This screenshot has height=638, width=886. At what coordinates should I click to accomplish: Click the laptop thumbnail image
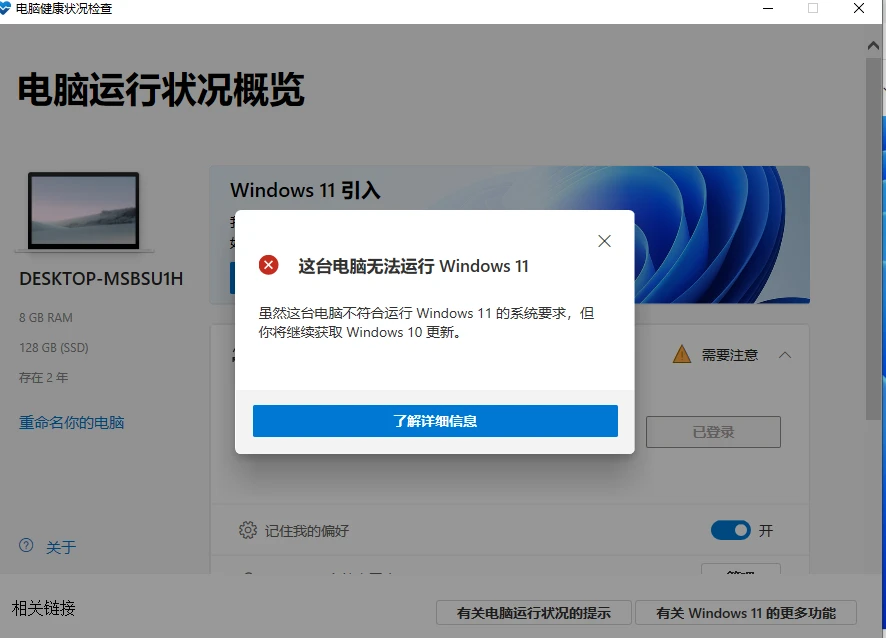click(x=84, y=211)
